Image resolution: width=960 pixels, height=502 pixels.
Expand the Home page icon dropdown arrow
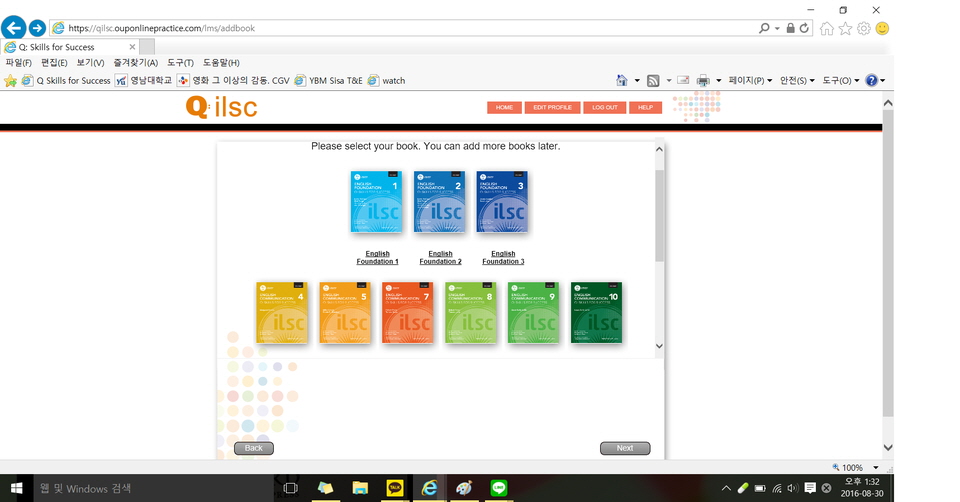tap(637, 80)
